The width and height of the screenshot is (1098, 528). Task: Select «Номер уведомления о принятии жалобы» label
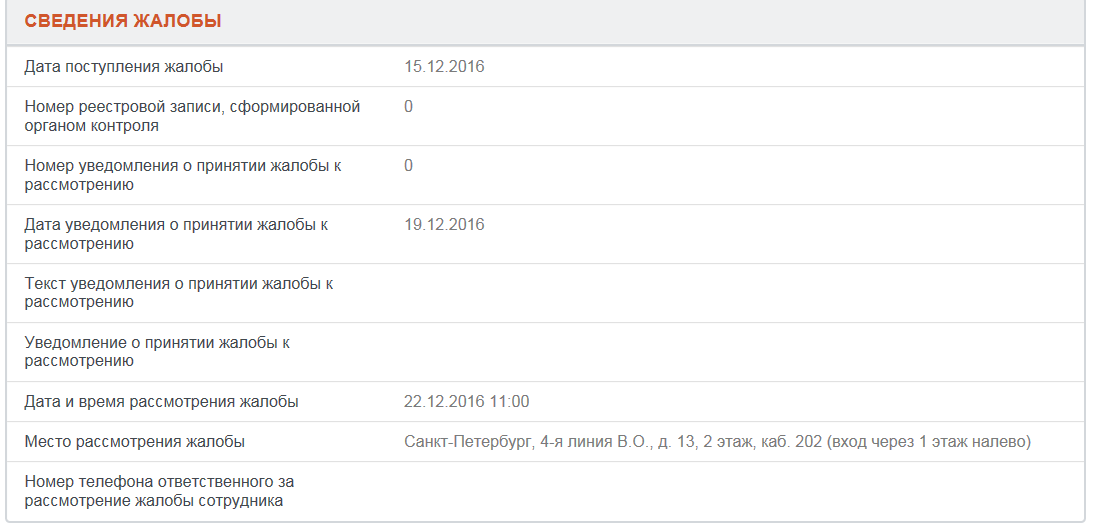(x=183, y=175)
